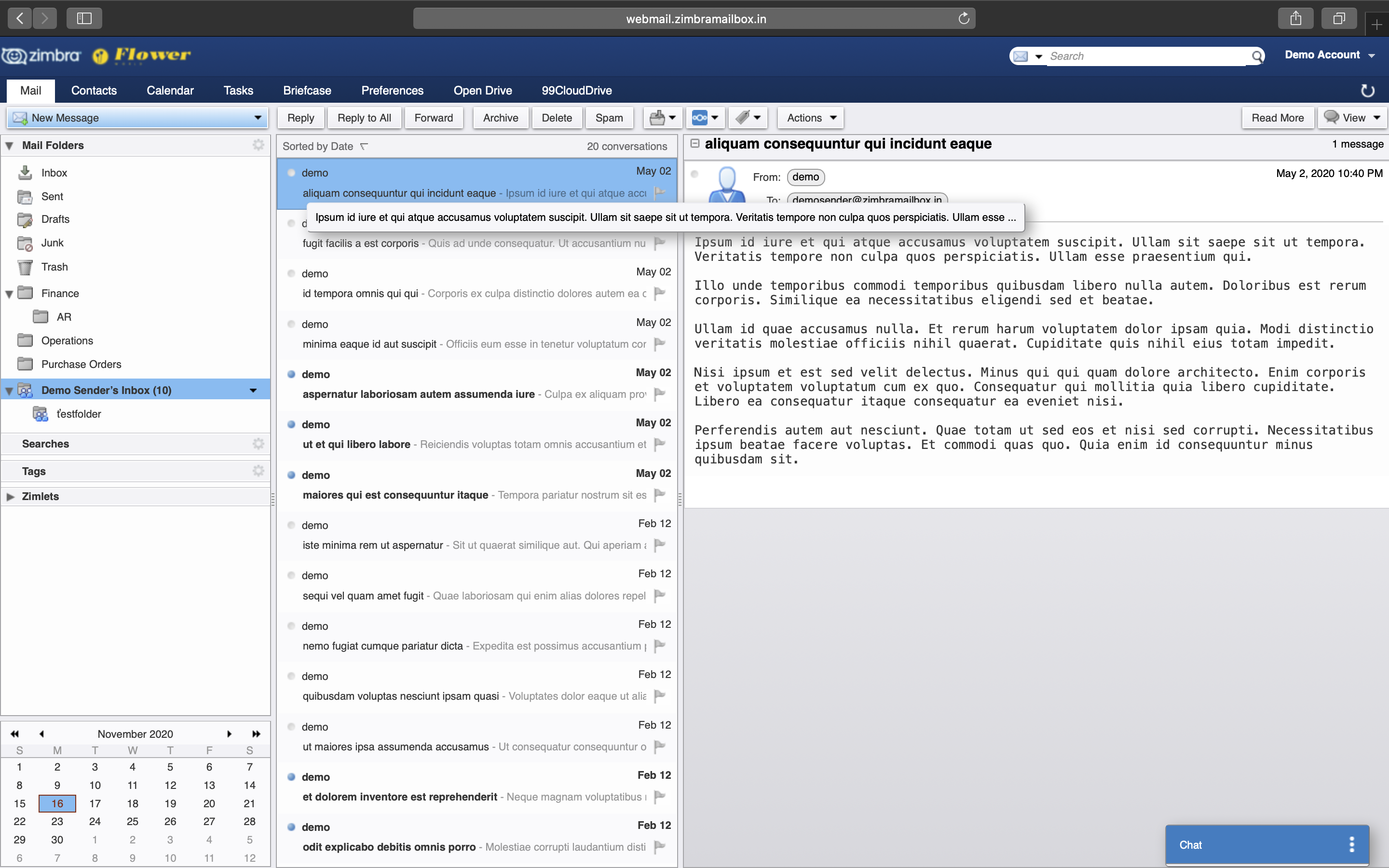1389x868 pixels.
Task: Toggle read status of 'aspernatur laboriosam' message
Action: click(x=292, y=374)
